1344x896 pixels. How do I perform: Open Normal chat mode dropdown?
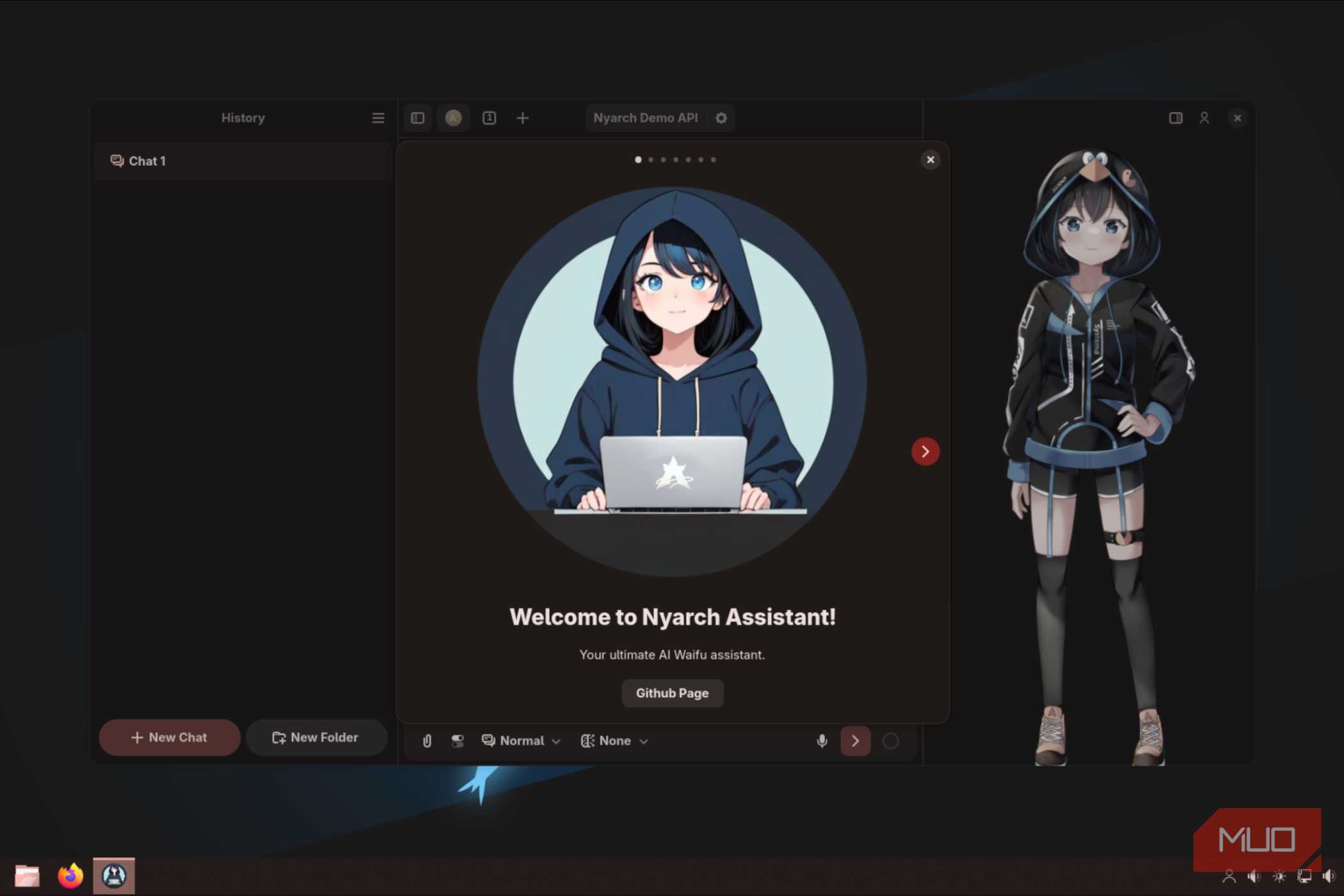click(521, 740)
